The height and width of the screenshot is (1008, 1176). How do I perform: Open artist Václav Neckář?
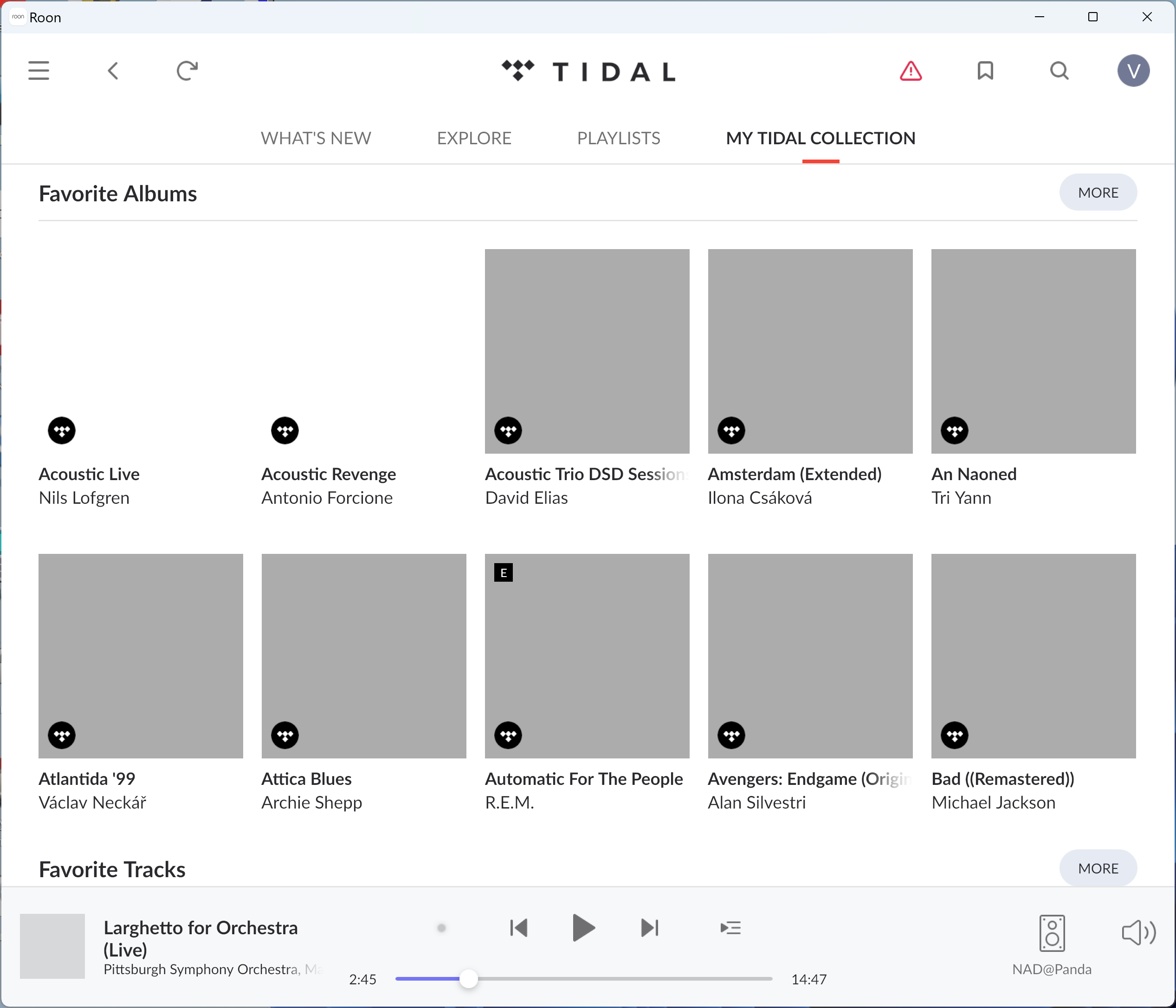[92, 803]
